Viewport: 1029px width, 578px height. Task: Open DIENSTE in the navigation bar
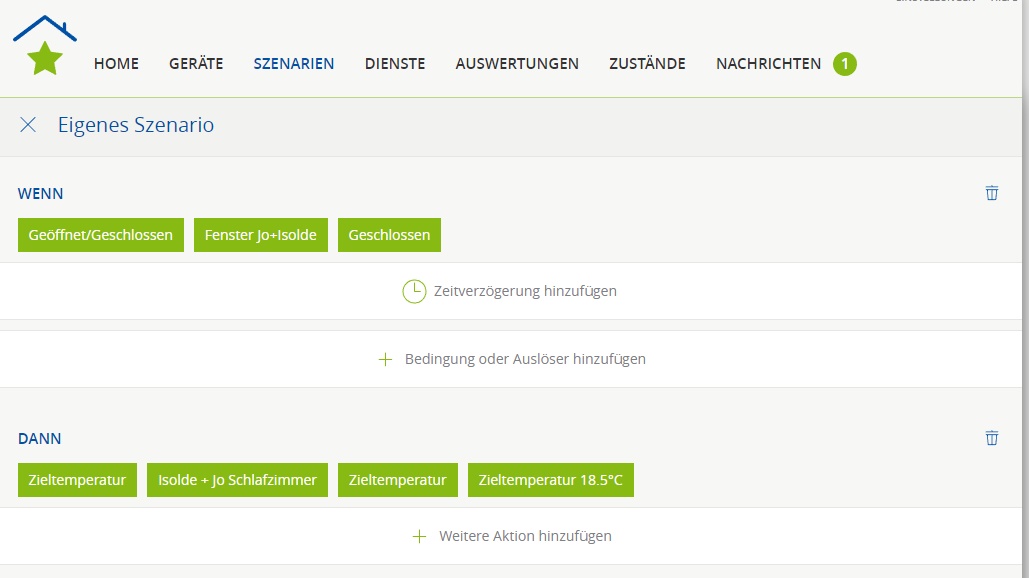[395, 64]
